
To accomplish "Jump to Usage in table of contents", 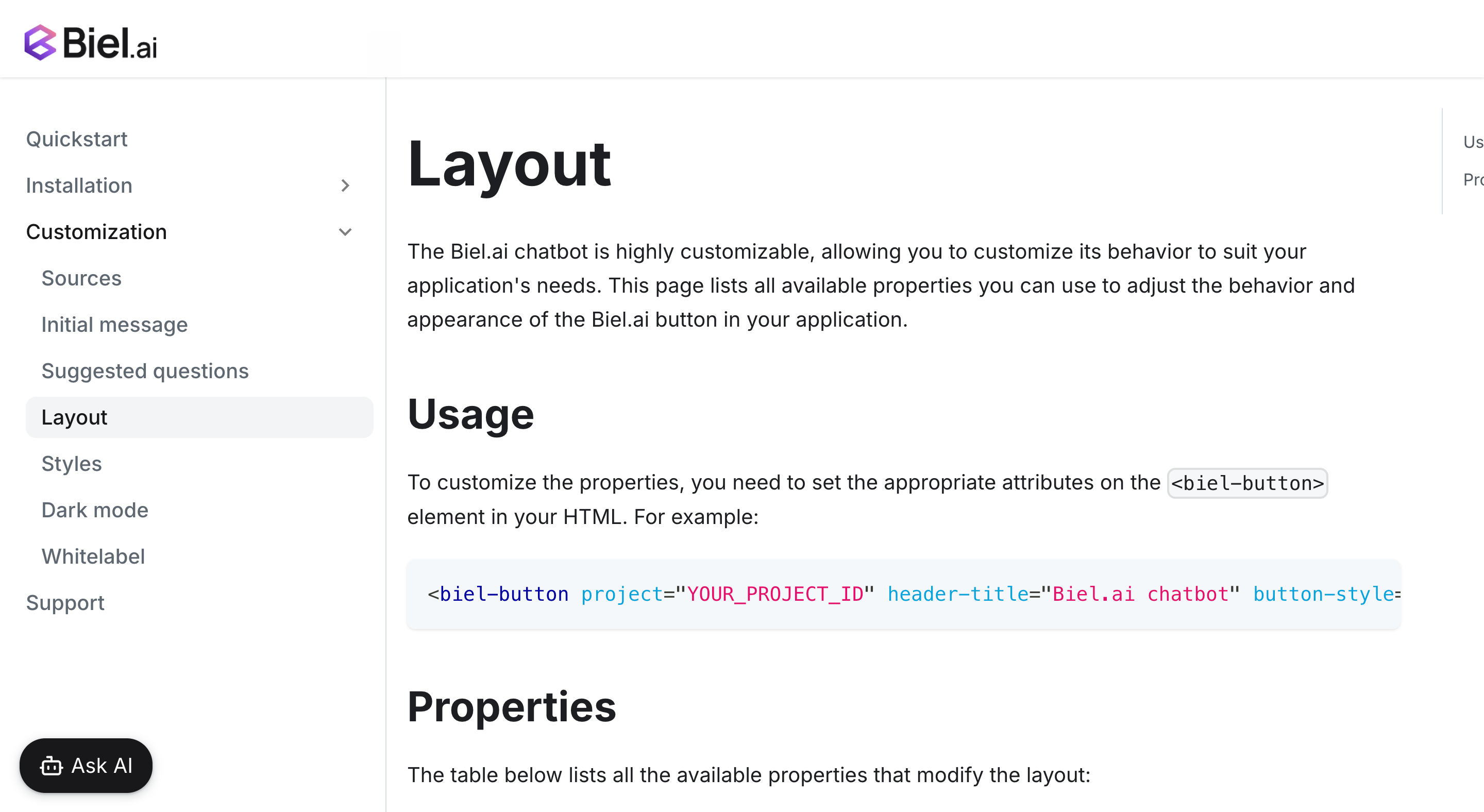I will click(x=1473, y=142).
